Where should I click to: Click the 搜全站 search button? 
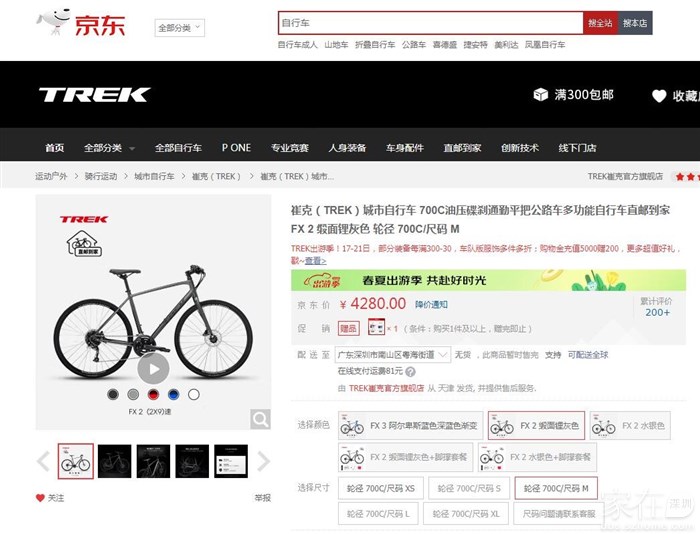[600, 23]
